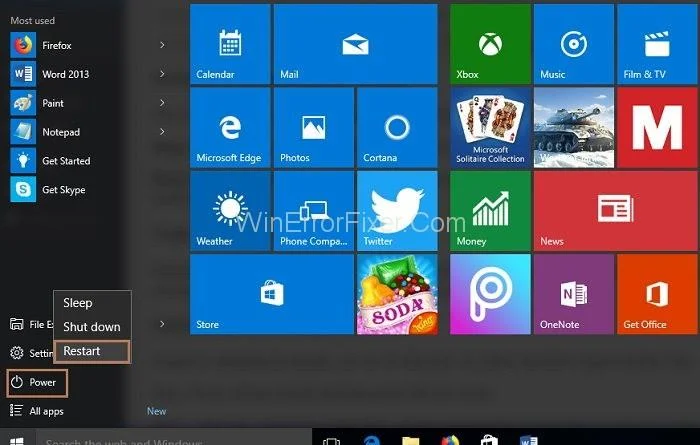Open the Money tile
The image size is (700, 445).
[x=490, y=211]
